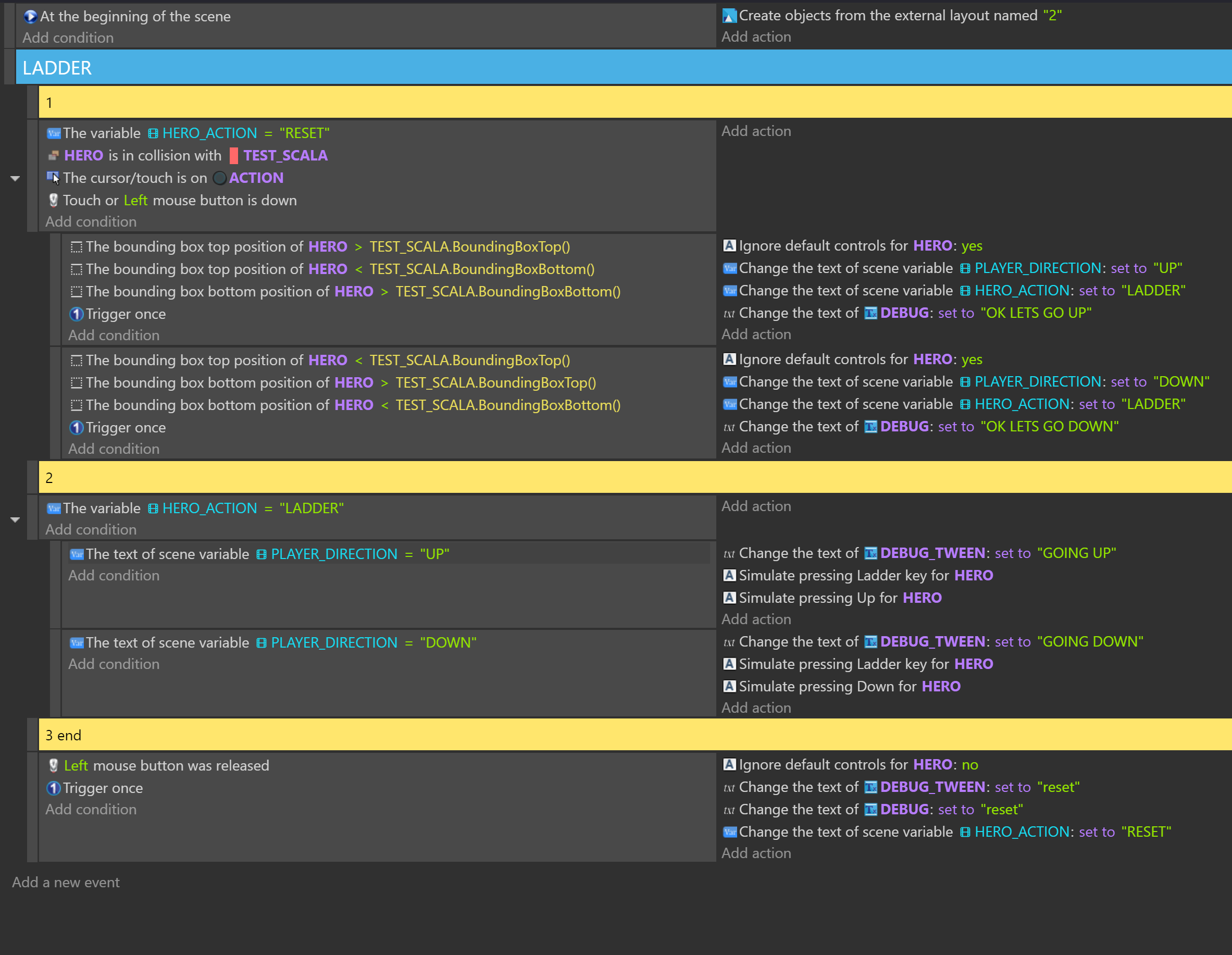Click the A icon on Simulate pressing Ladder key
1232x955 pixels.
(x=729, y=575)
